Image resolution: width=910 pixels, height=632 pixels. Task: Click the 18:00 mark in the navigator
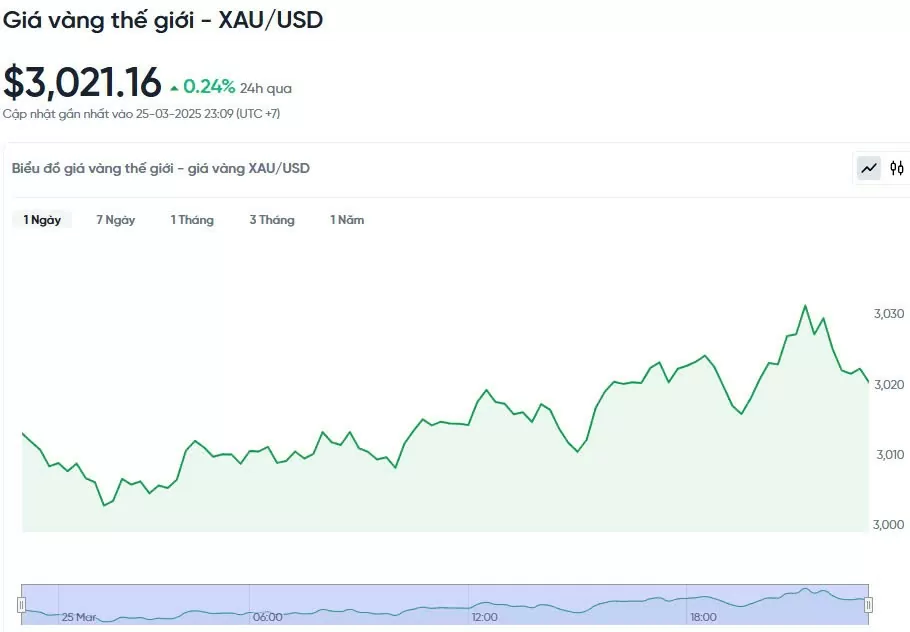703,617
